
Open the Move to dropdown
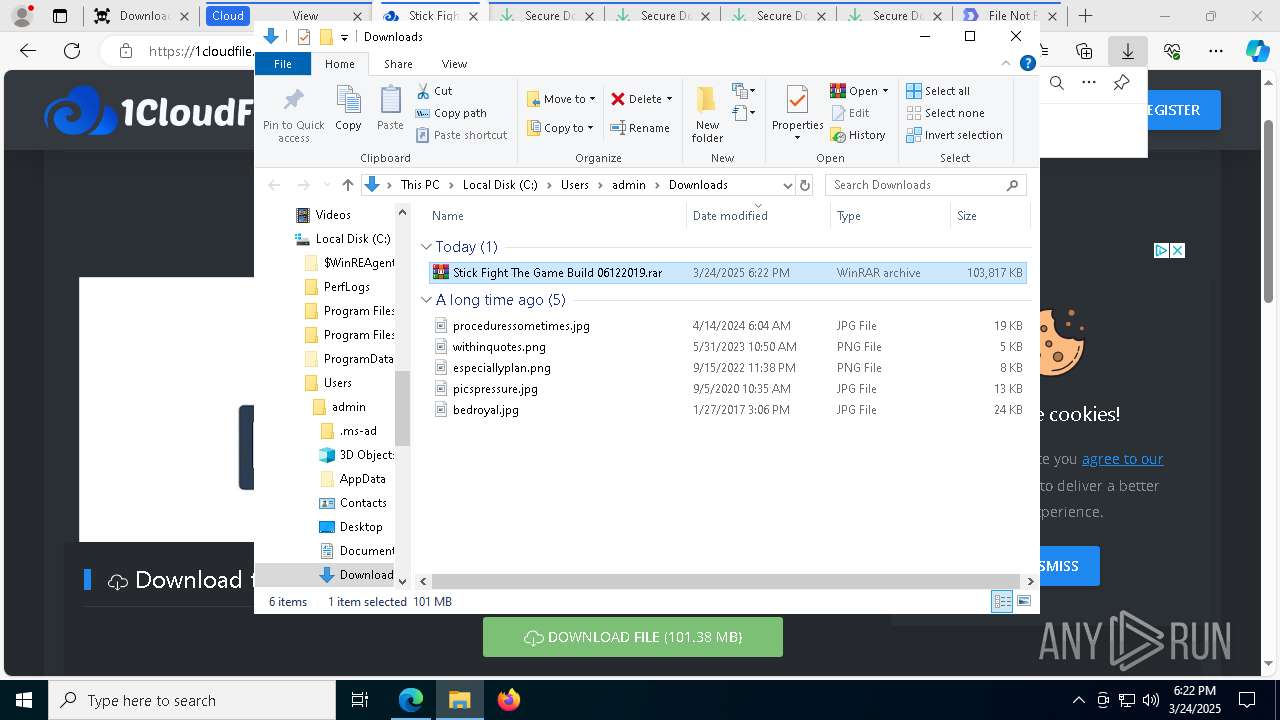561,99
